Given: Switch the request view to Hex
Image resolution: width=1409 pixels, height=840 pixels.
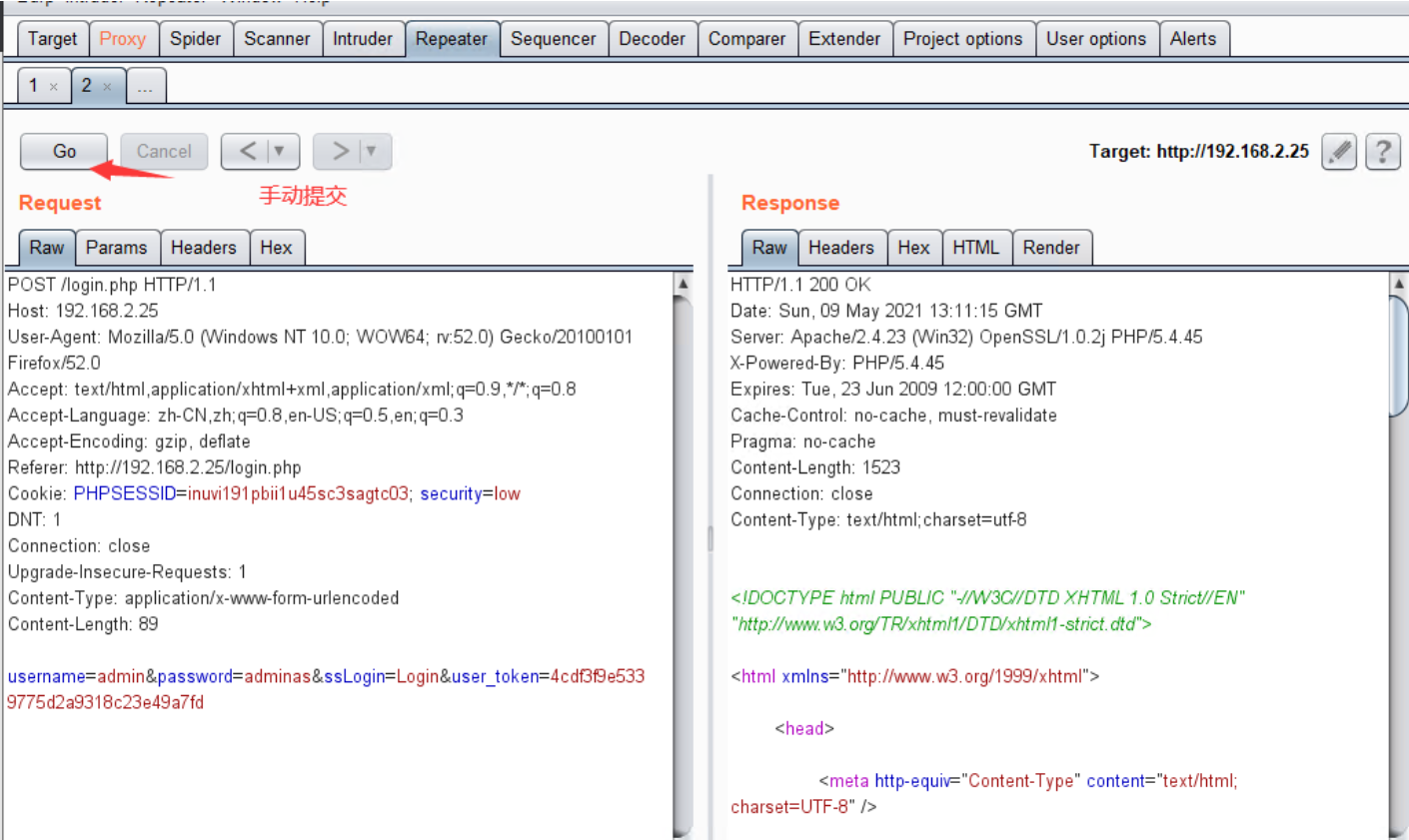Looking at the screenshot, I should 276,248.
